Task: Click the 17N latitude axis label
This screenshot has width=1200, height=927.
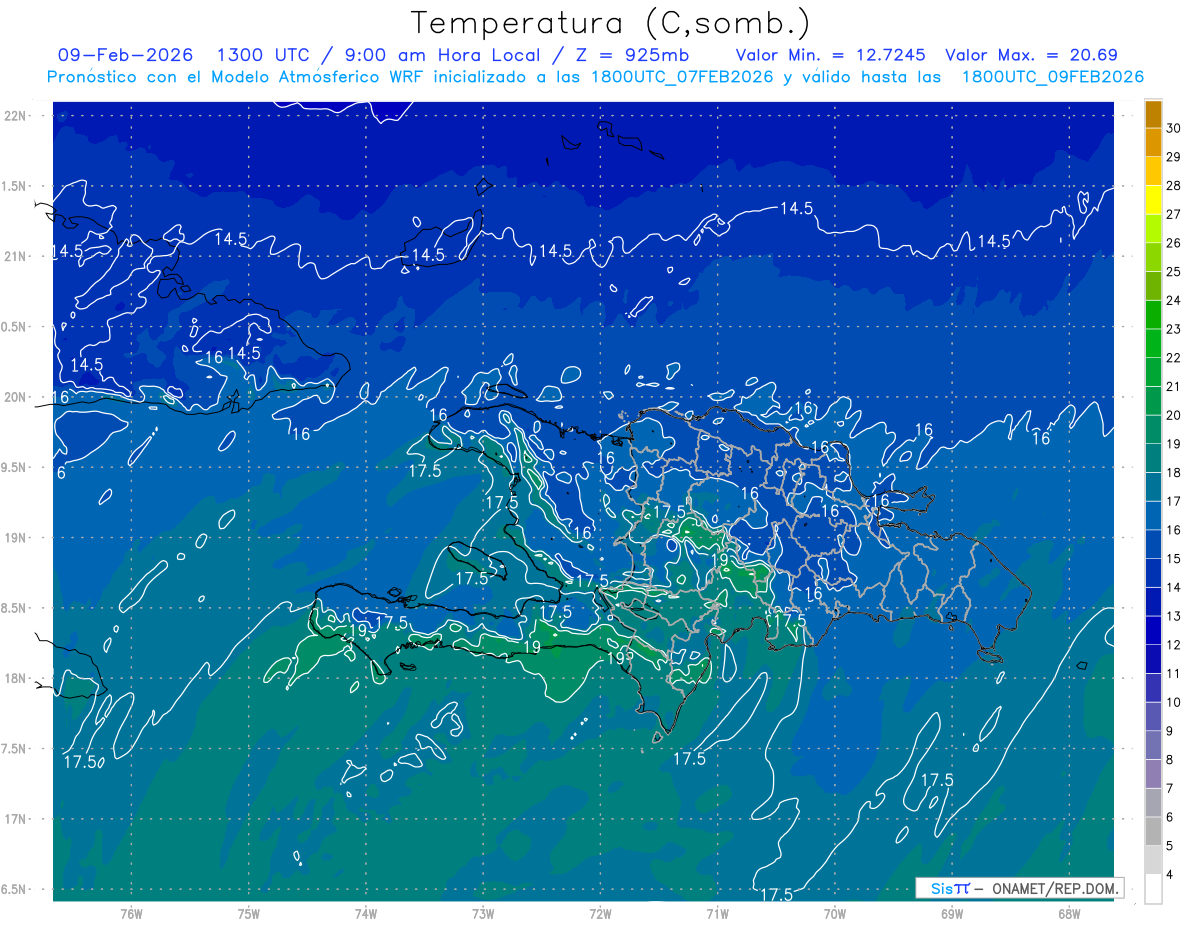Action: (x=16, y=819)
